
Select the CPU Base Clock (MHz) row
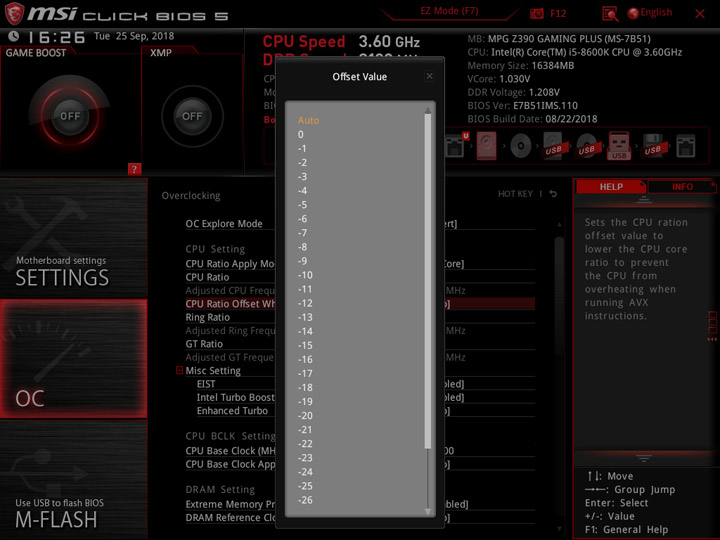point(360,451)
